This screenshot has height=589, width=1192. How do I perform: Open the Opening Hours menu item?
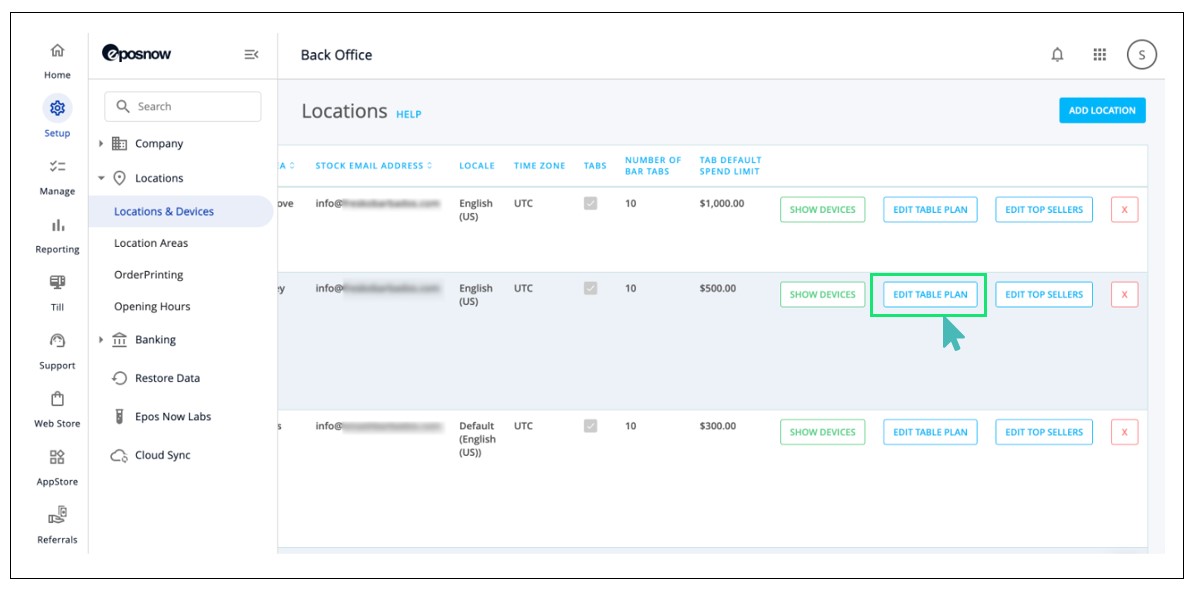(152, 307)
